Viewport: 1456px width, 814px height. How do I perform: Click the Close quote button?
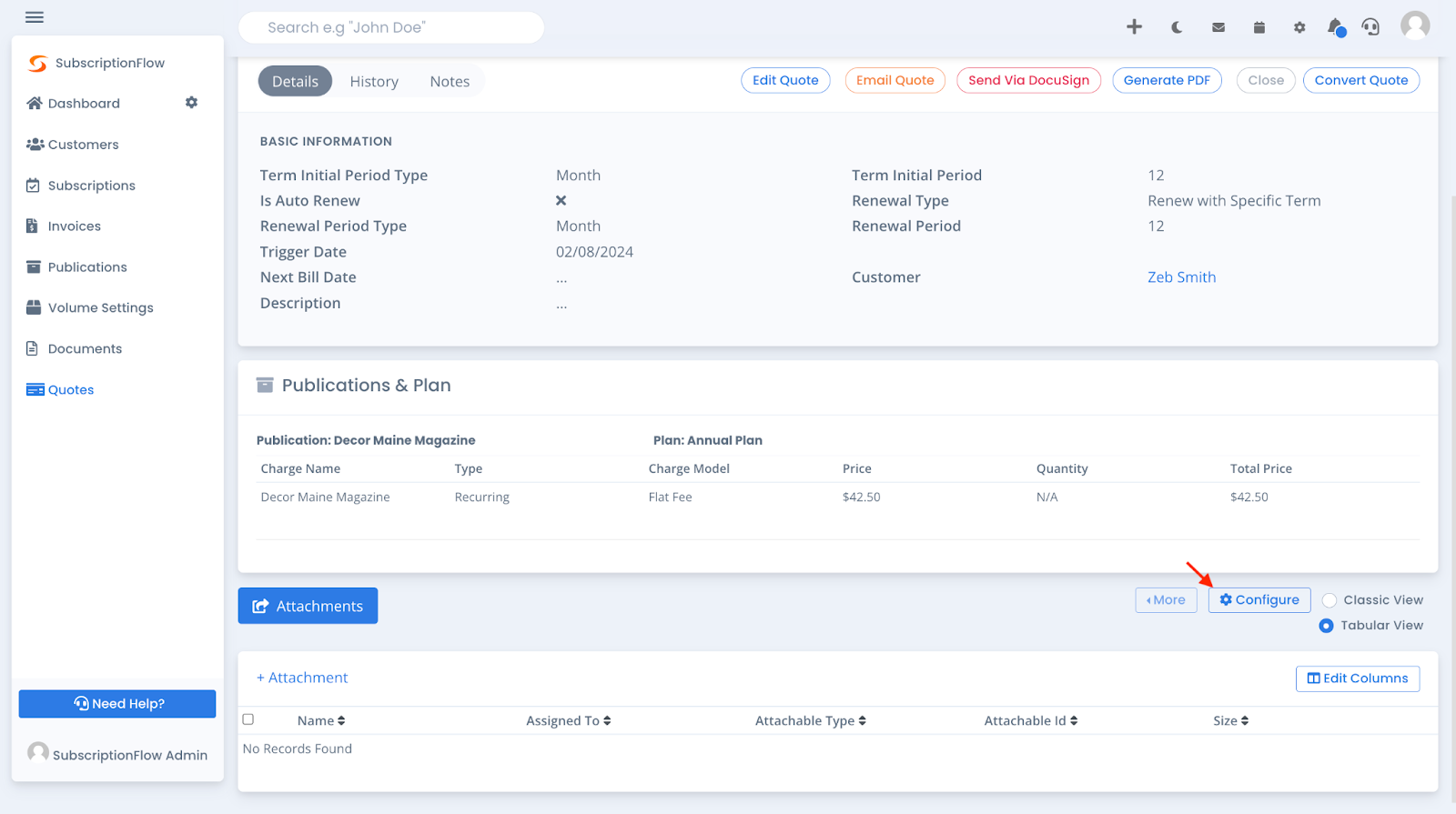click(x=1266, y=80)
